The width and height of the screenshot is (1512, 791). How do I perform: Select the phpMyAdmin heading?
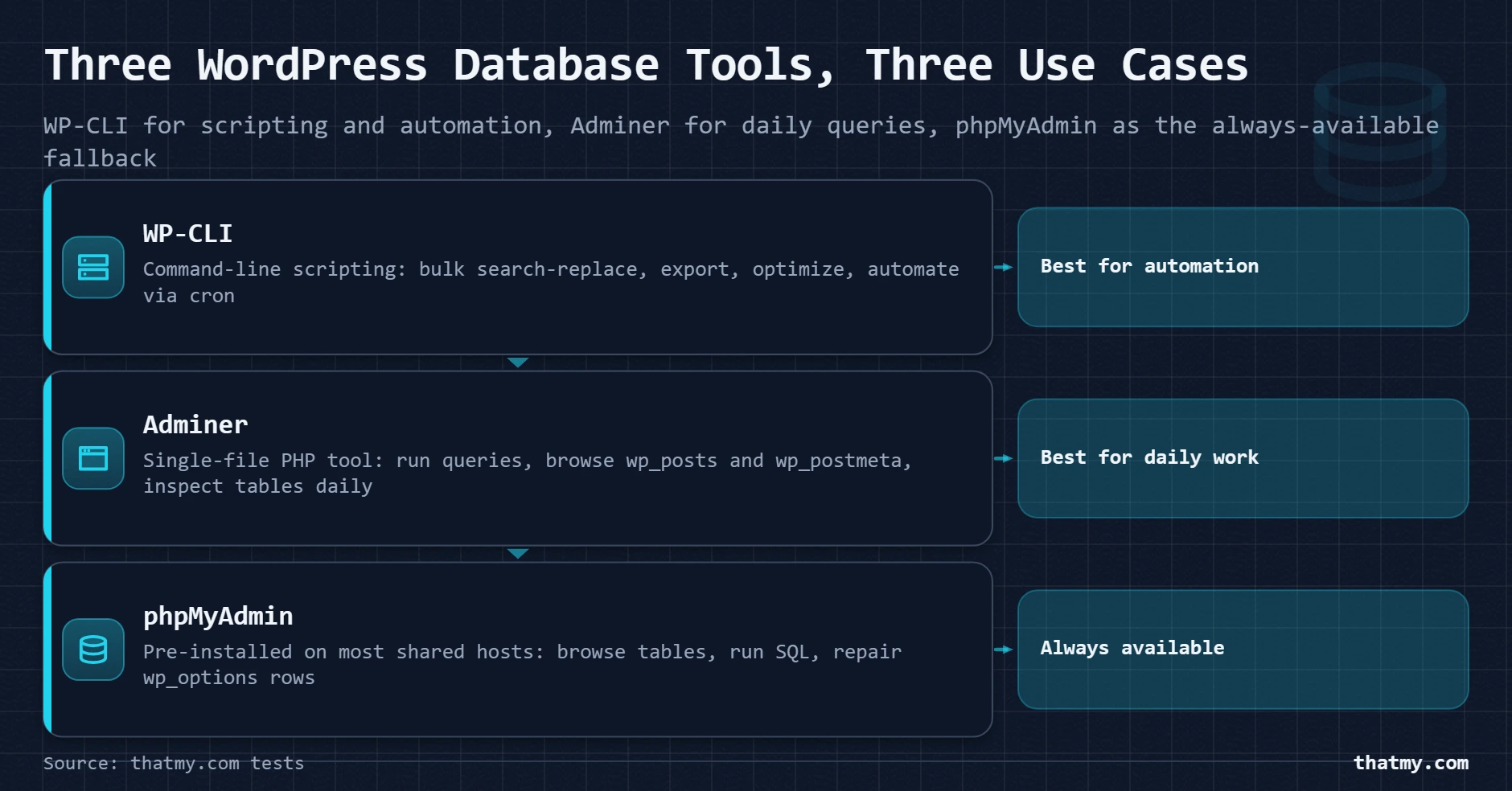point(218,617)
